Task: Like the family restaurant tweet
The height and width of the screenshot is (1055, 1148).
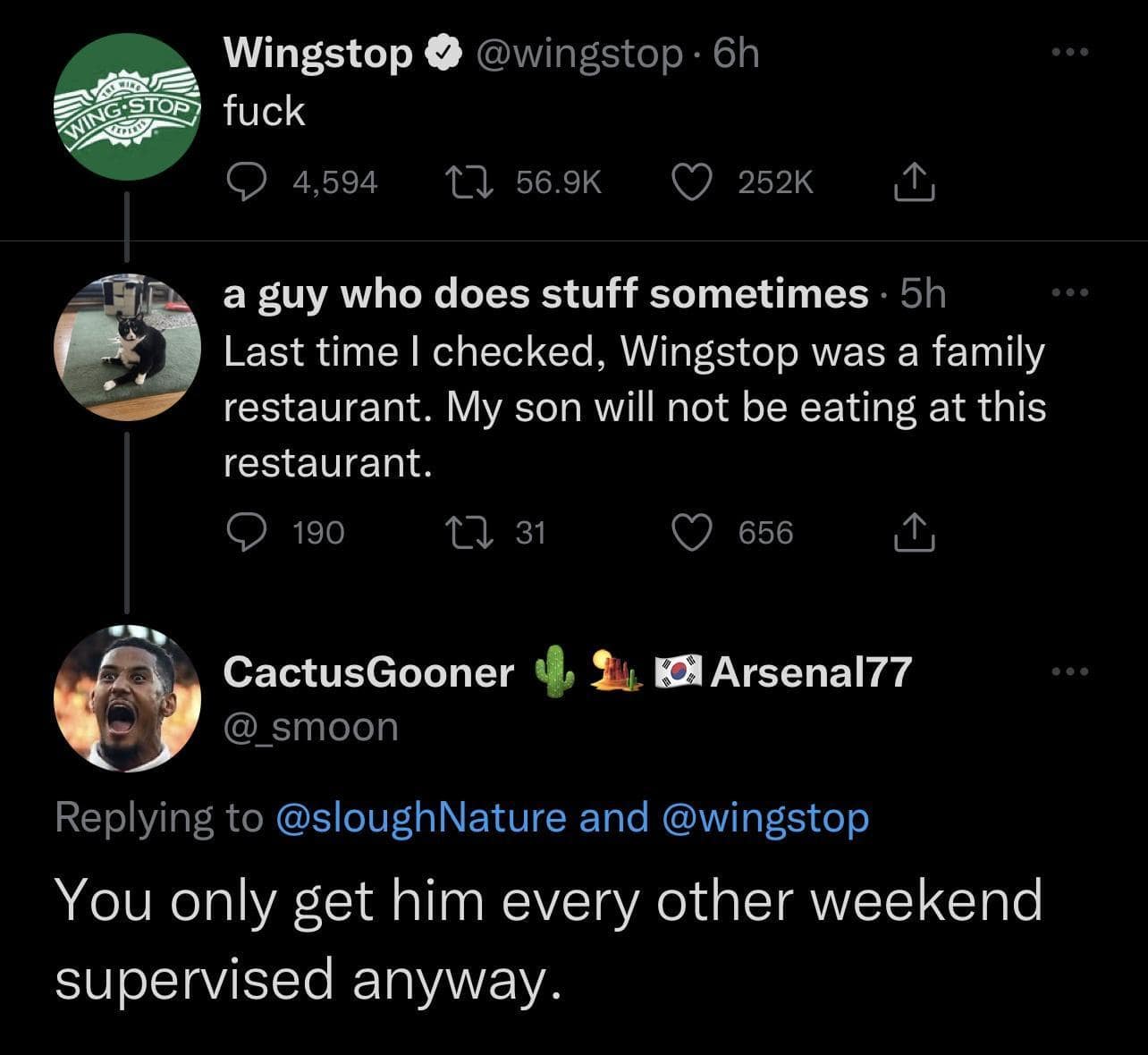Action: (x=690, y=533)
